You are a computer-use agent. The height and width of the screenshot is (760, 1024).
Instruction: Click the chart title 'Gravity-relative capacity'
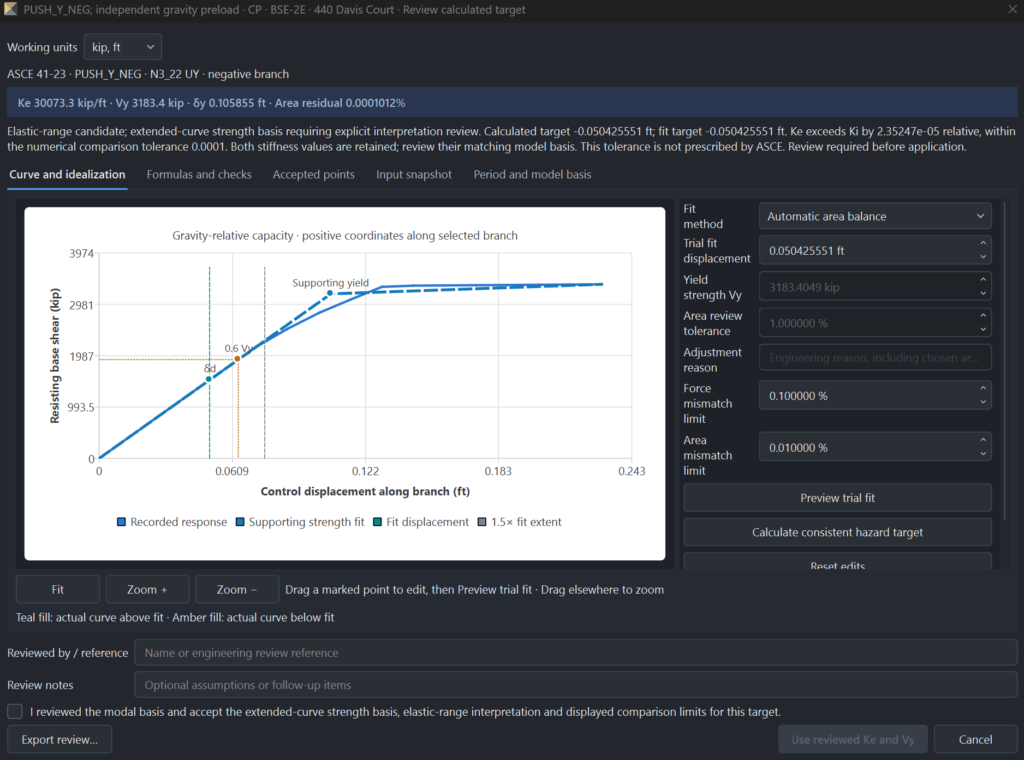[x=345, y=235]
